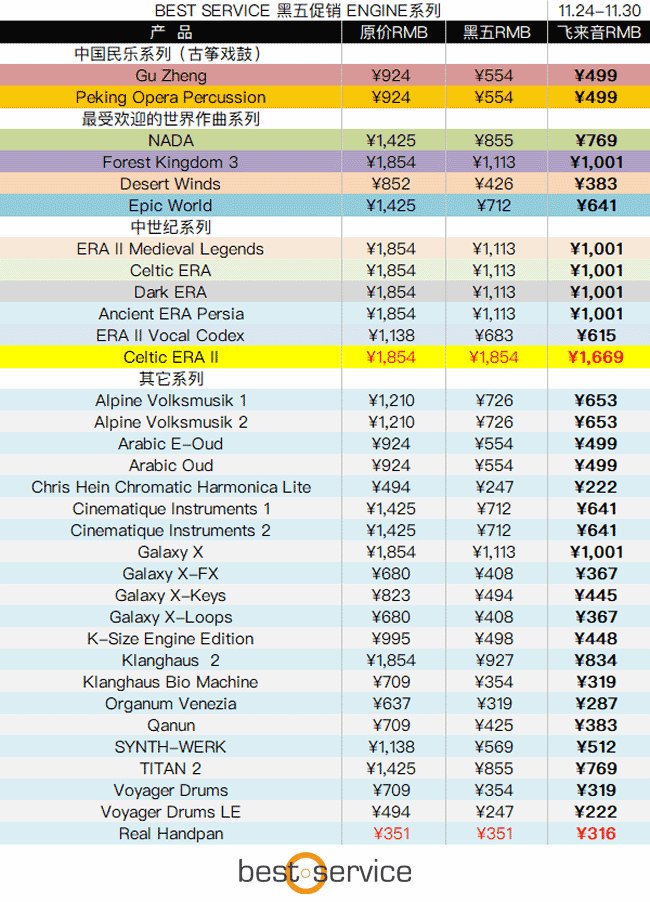Click the 飞来音RMB column header
Image resolution: width=650 pixels, height=902 pixels.
pyautogui.click(x=598, y=33)
